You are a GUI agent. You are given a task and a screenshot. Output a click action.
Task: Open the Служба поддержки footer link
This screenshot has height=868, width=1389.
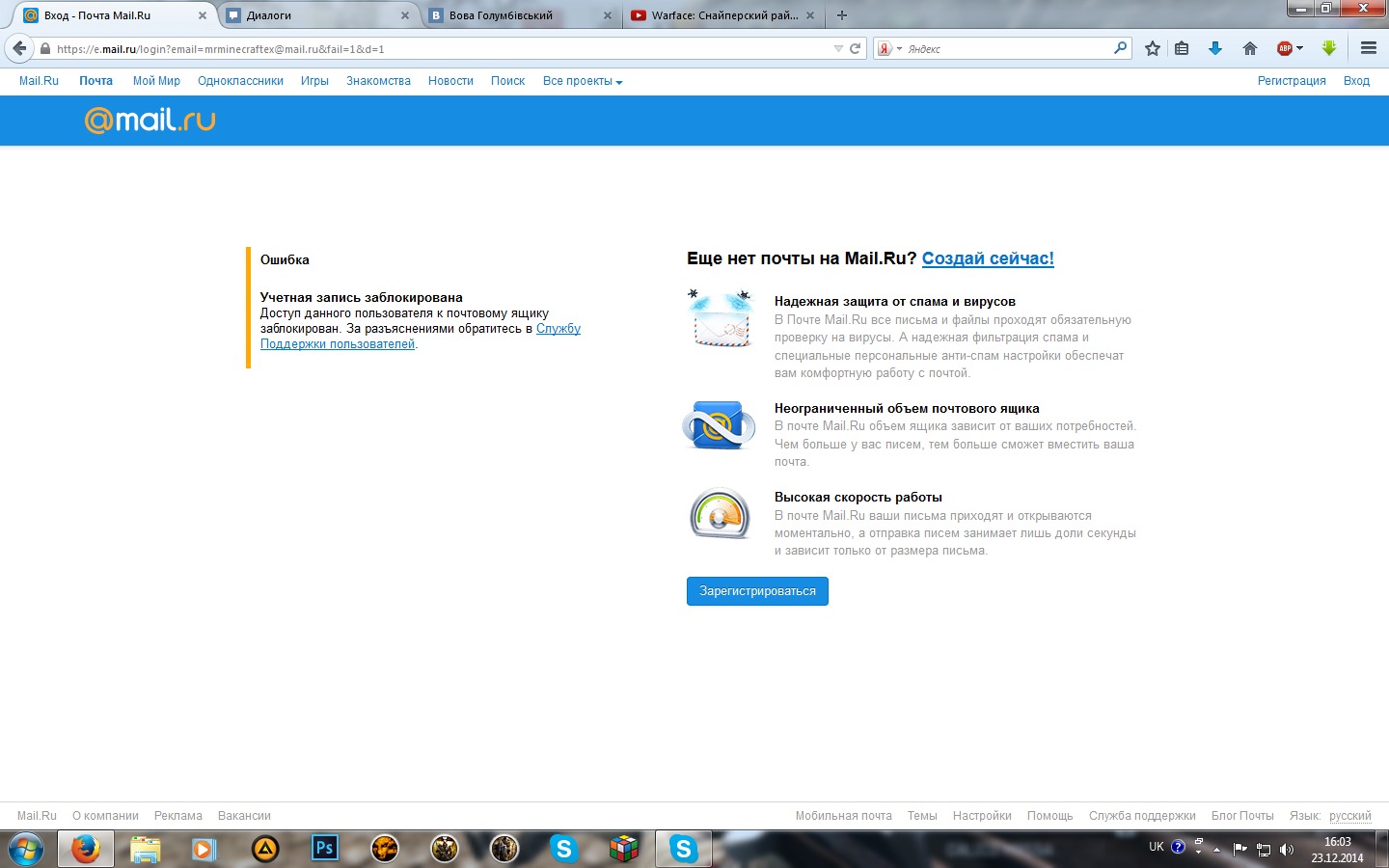[1142, 816]
